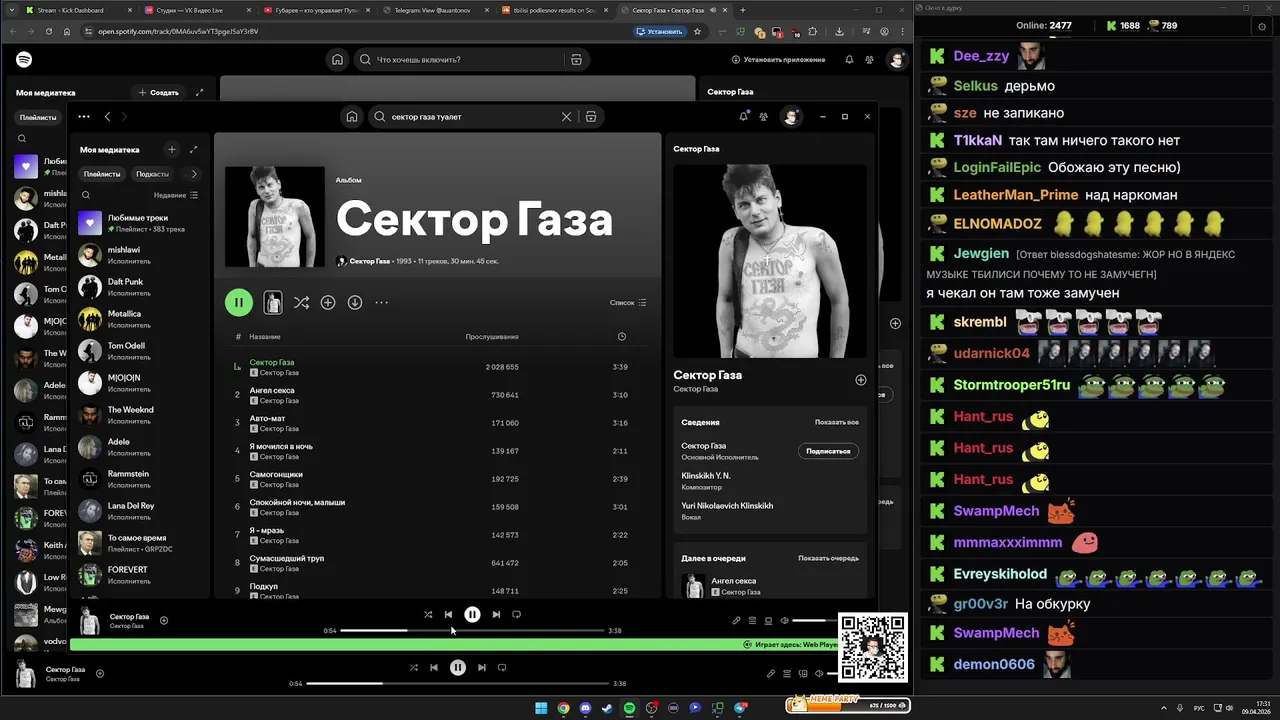Screen dimensions: 1280x720
Task: Open lyrics microphone icon in front player bar
Action: [737, 620]
